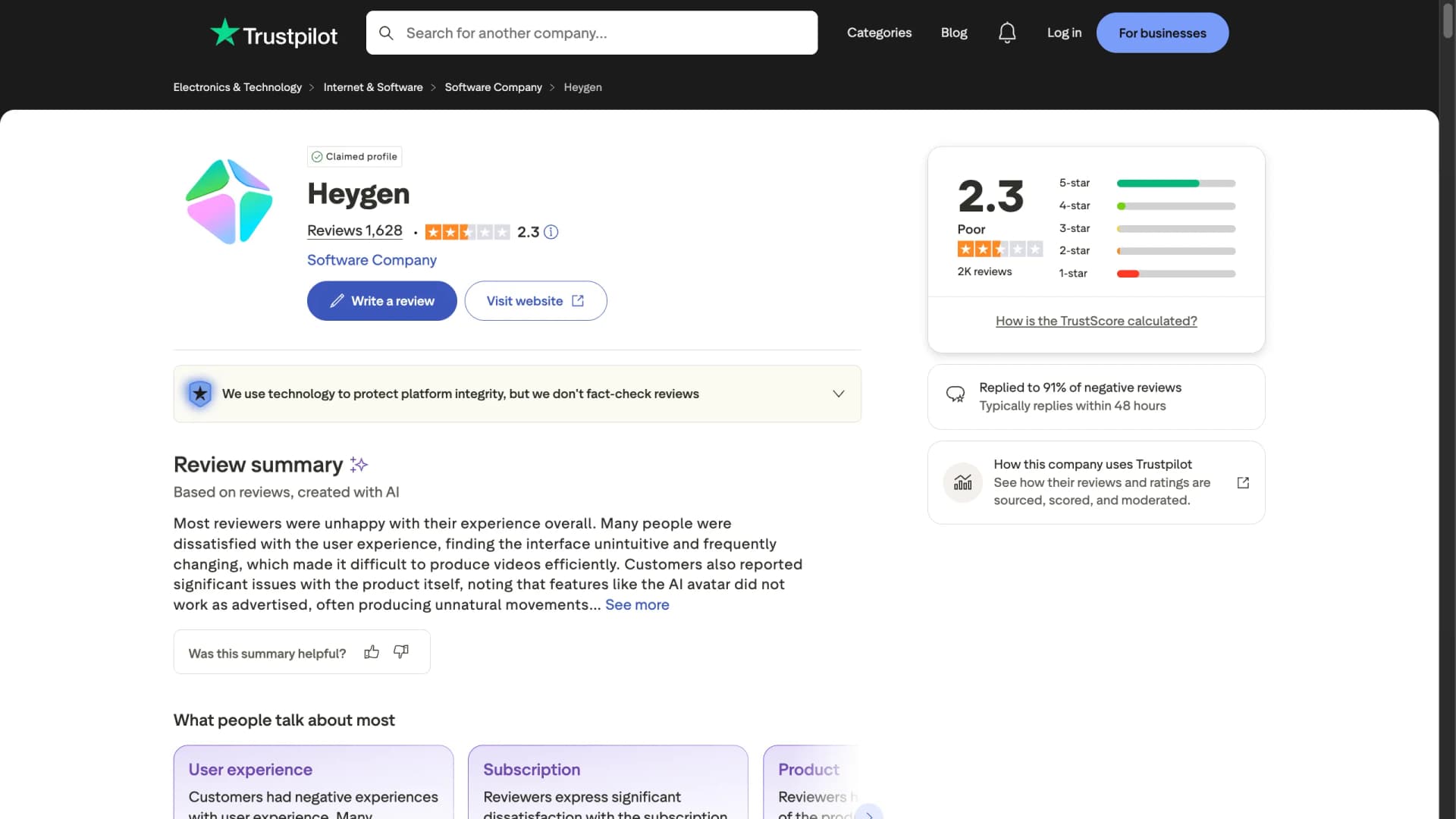Click the shield badge icon in the integrity banner
1456x819 pixels.
pyautogui.click(x=199, y=393)
